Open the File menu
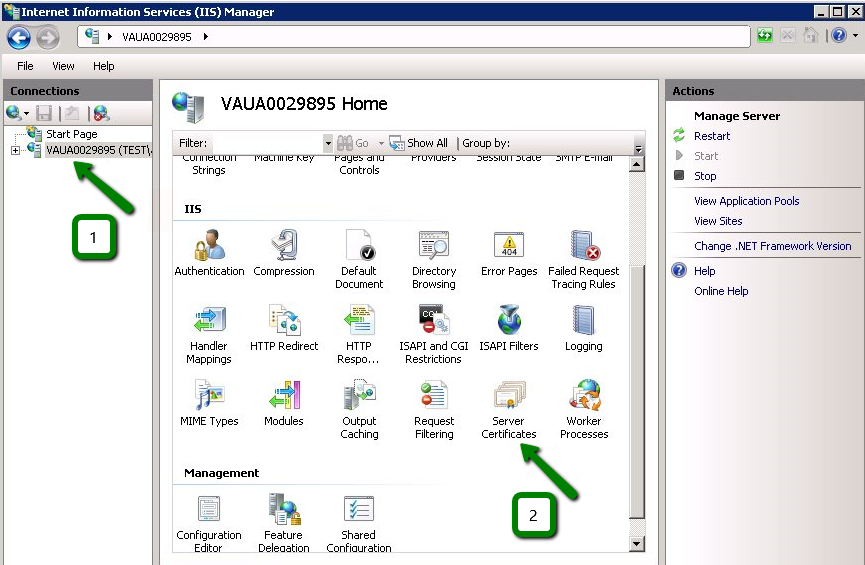The width and height of the screenshot is (865, 565). pos(25,66)
